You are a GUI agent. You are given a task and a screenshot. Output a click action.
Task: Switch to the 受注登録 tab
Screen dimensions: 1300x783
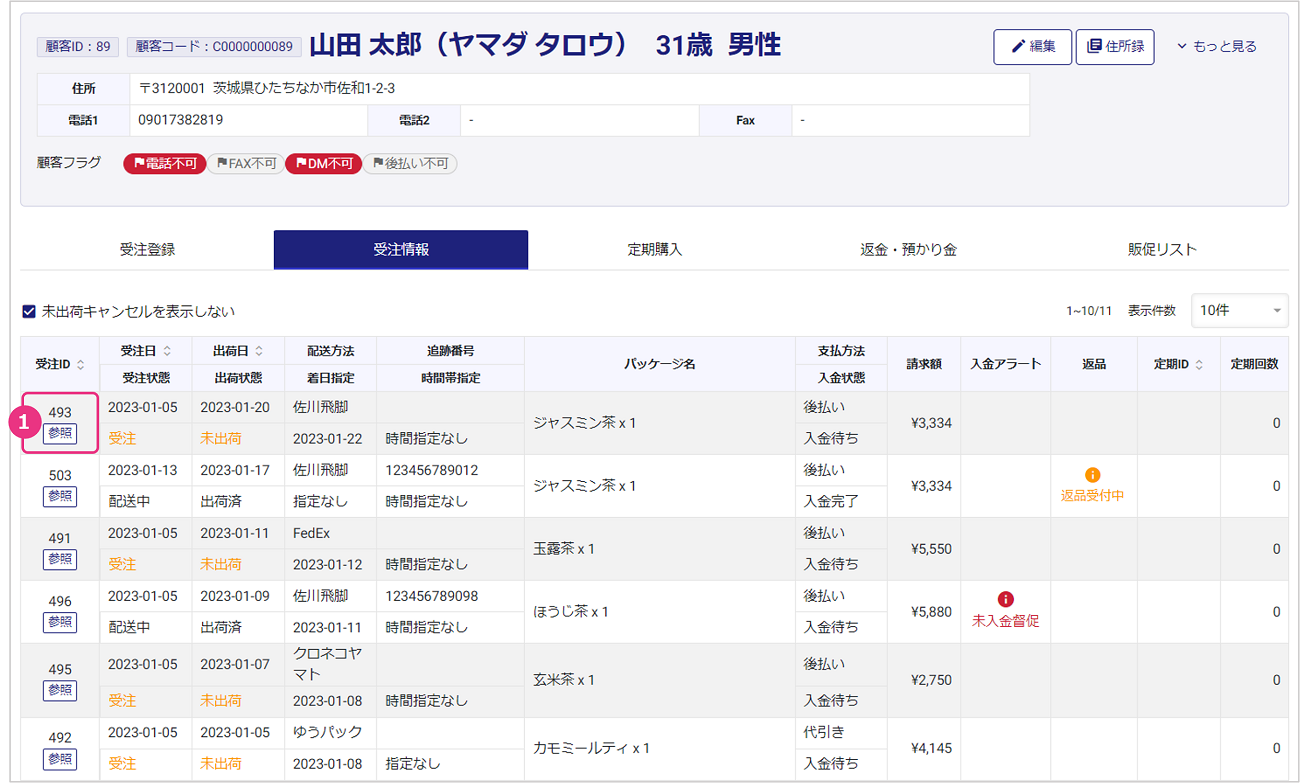click(147, 250)
